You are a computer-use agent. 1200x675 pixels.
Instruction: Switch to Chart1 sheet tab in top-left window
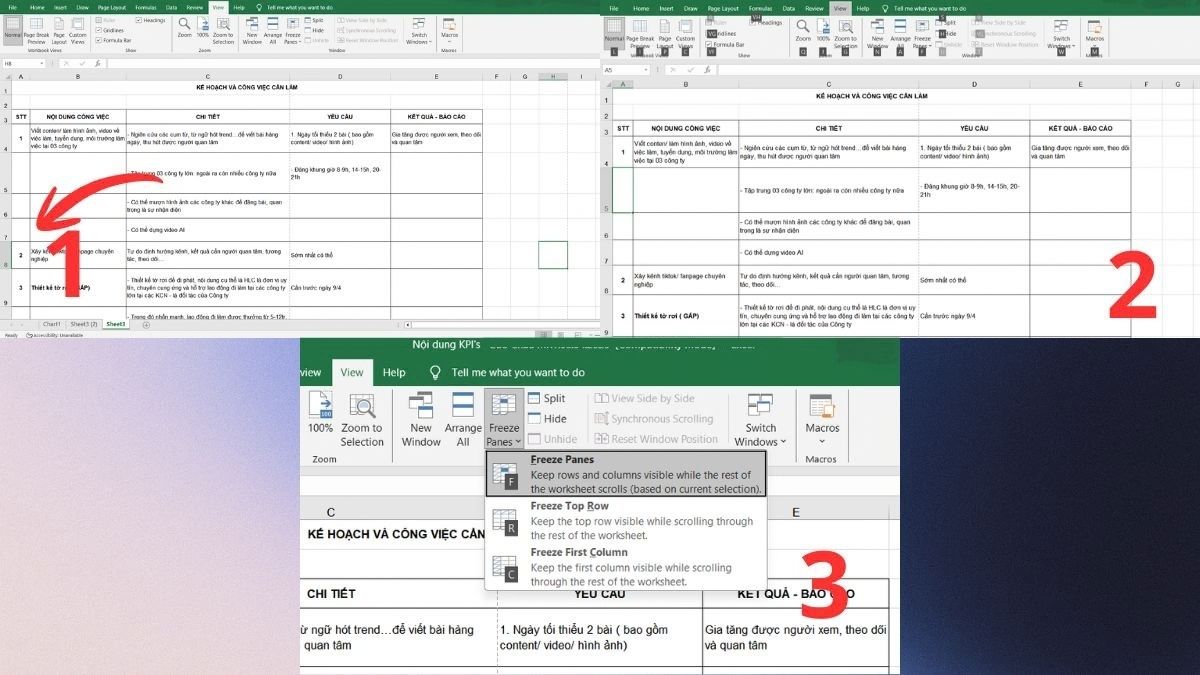tap(51, 324)
